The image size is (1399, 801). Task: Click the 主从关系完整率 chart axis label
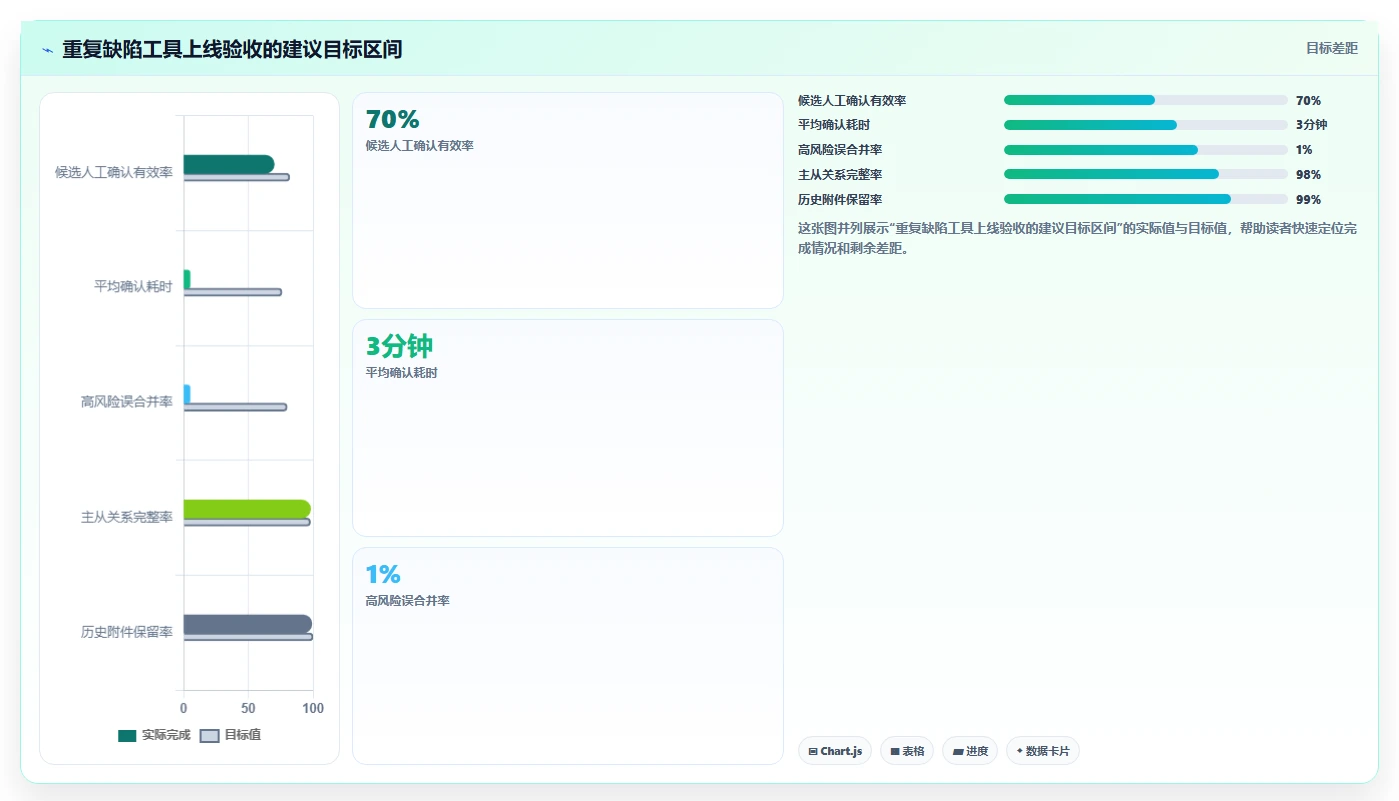click(127, 517)
